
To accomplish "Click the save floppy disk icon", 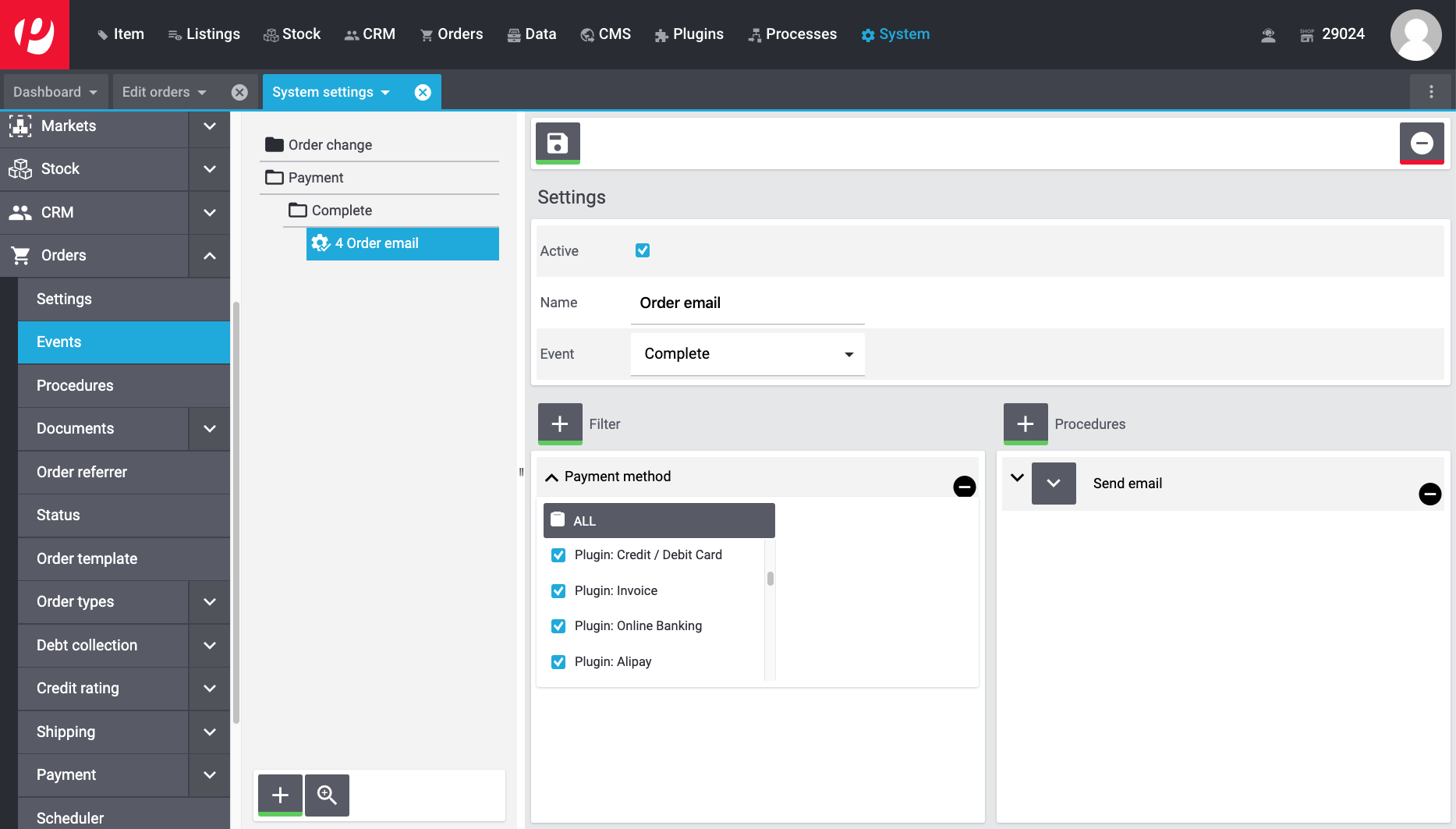I will coord(558,143).
